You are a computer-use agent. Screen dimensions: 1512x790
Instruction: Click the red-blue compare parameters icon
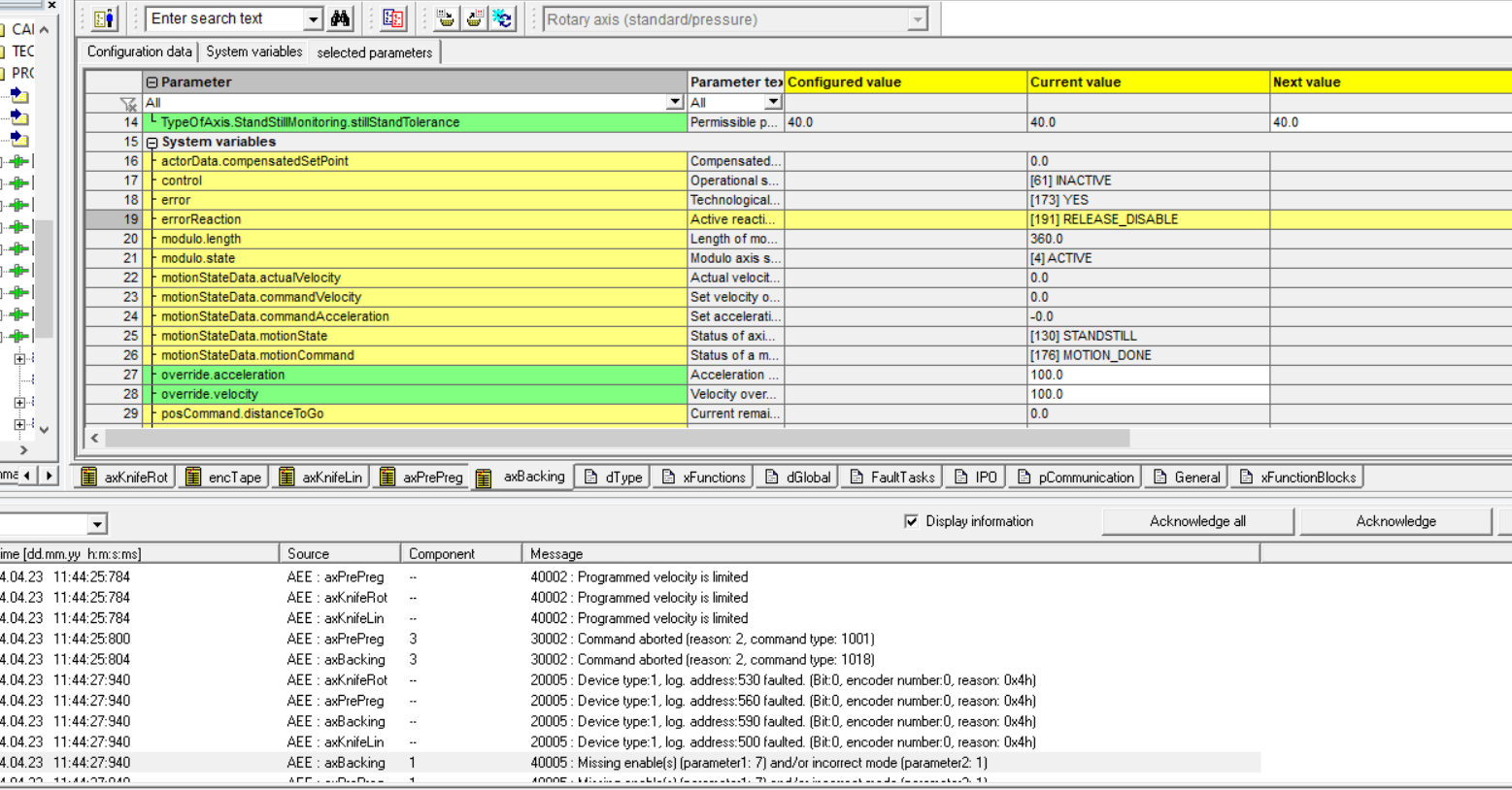coord(393,18)
